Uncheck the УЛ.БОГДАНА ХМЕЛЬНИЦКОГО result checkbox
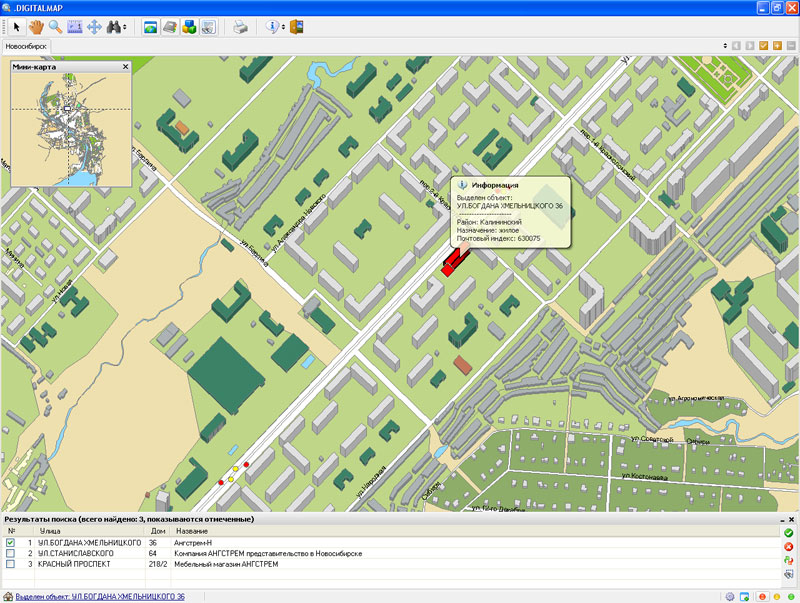This screenshot has height=603, width=800. tap(11, 542)
